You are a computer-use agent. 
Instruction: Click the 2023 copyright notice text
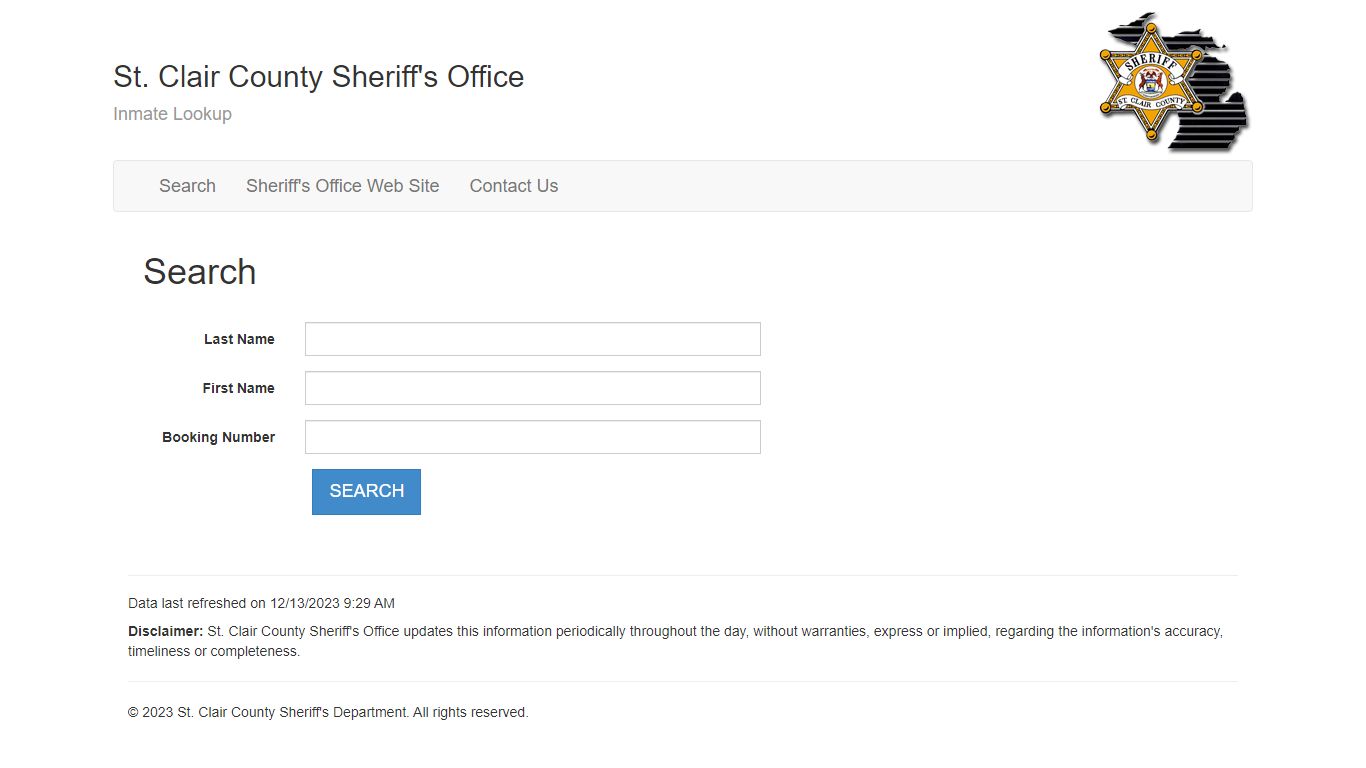tap(328, 712)
